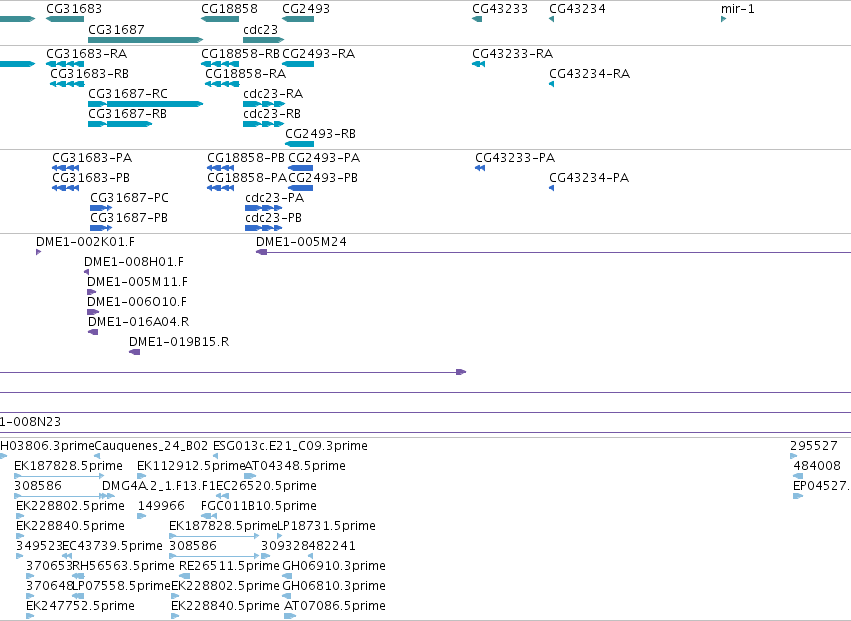851x621 pixels.
Task: Open the CG18858-PA protein label
Action: tap(247, 178)
